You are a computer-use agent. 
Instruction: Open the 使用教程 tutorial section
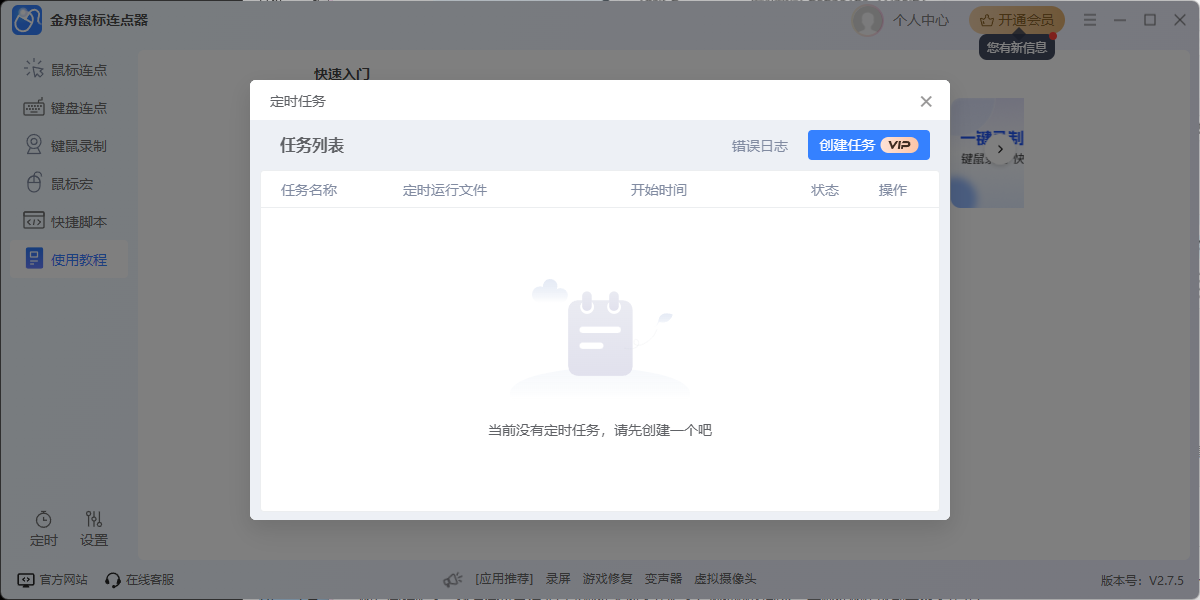pos(70,258)
